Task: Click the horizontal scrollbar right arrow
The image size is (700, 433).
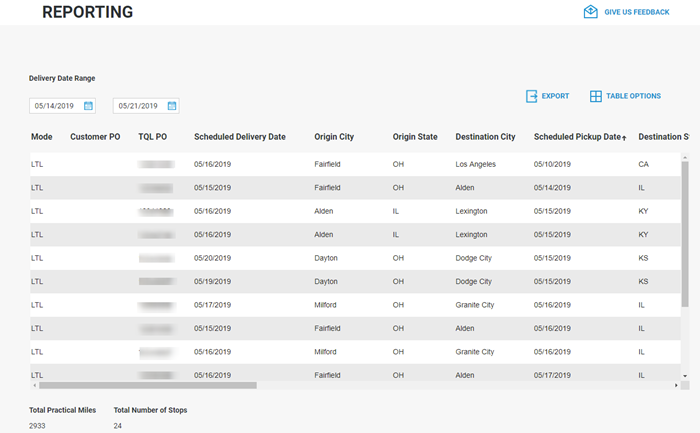Action: coord(678,384)
